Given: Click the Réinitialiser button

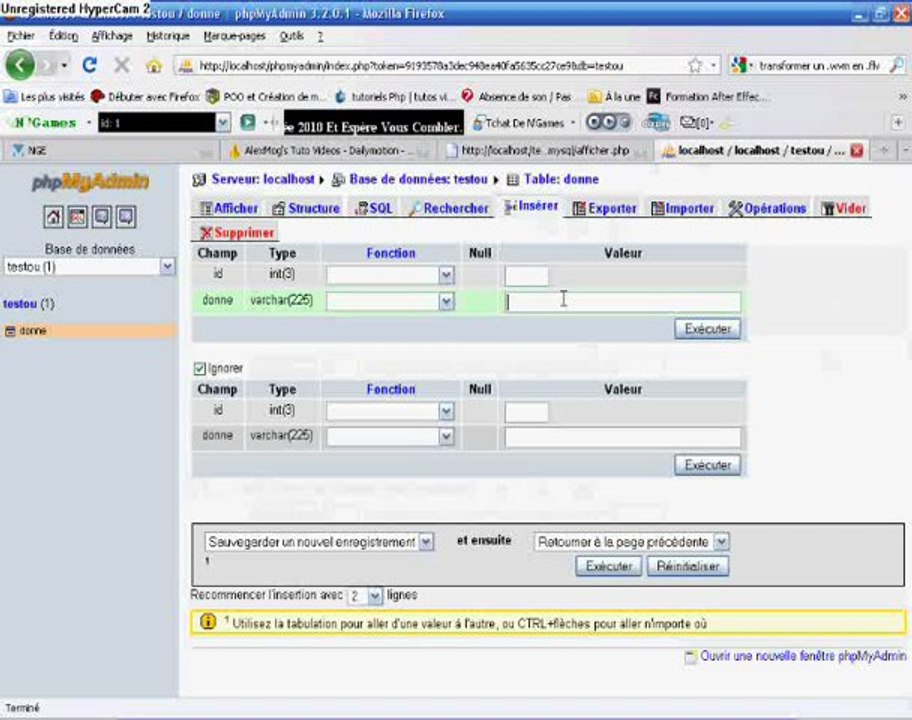Looking at the screenshot, I should 687,566.
